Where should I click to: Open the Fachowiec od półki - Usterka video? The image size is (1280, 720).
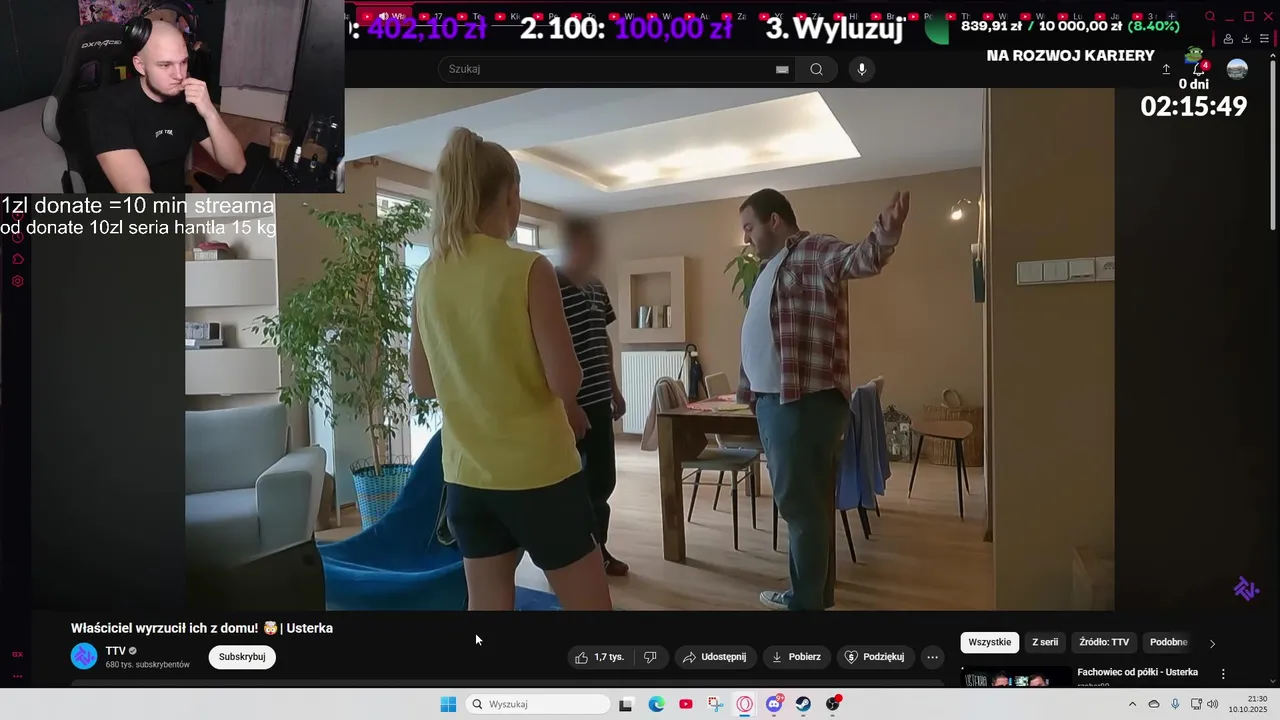(x=1137, y=672)
